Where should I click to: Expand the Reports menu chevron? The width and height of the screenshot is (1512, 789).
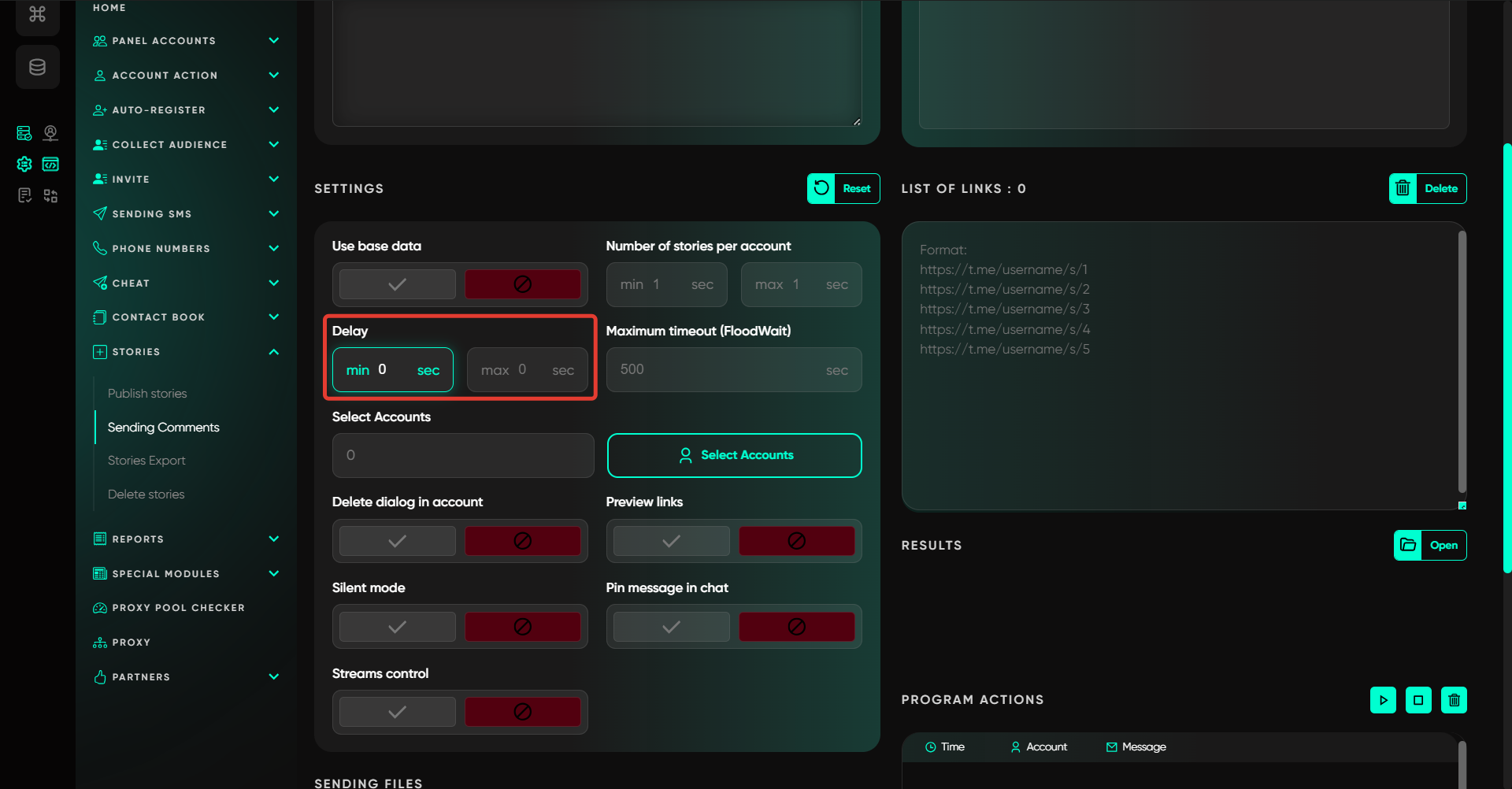273,539
